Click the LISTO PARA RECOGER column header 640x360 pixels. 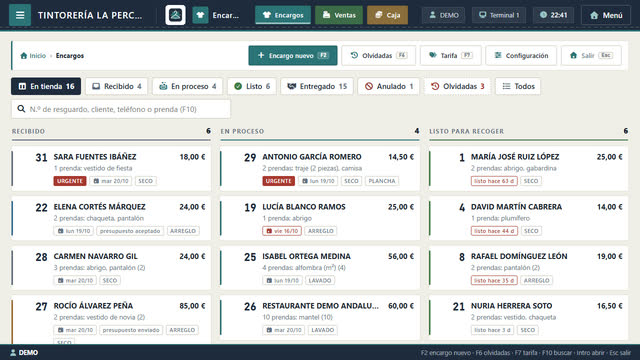[467, 131]
